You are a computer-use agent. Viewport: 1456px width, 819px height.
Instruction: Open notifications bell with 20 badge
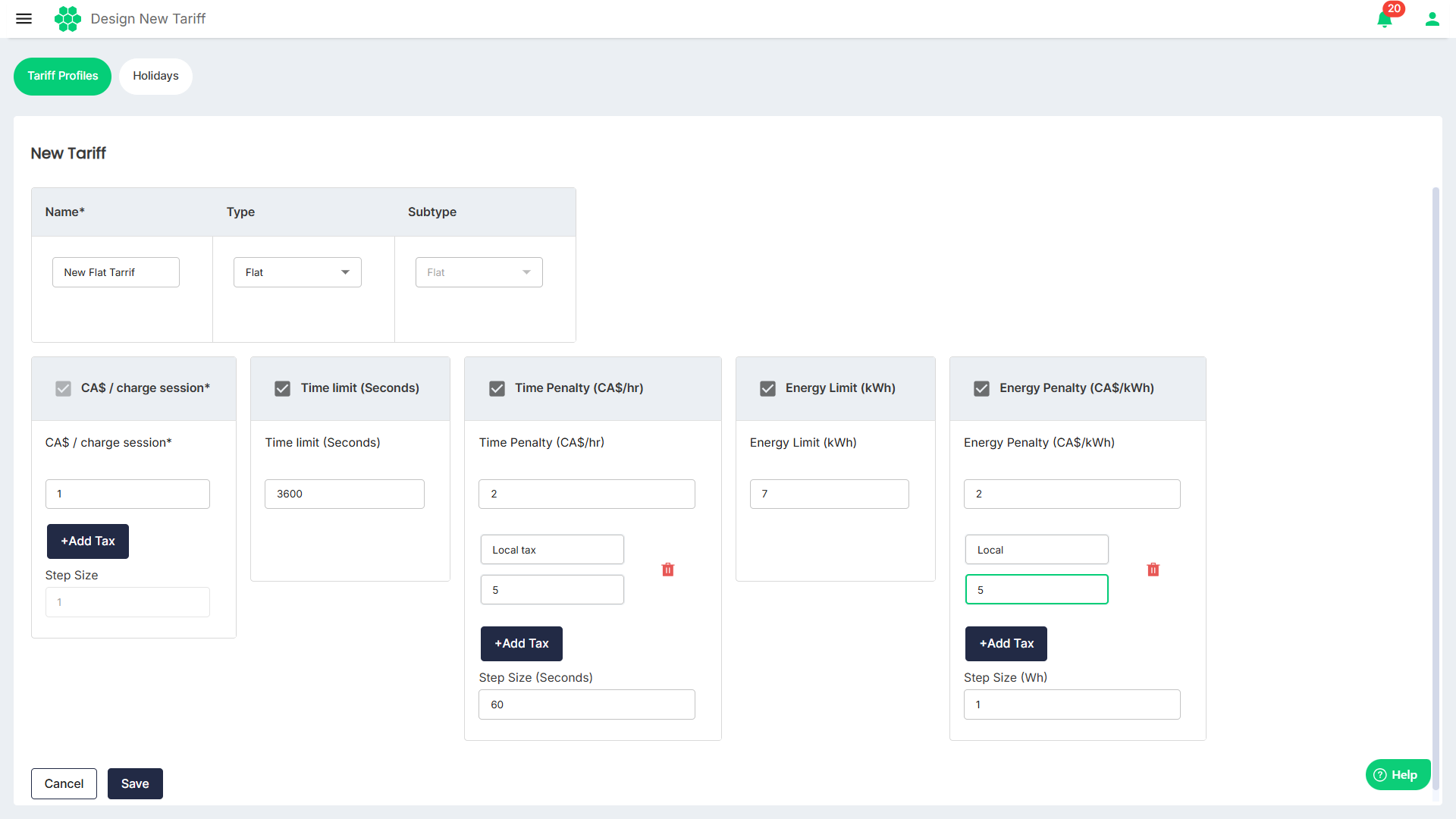pyautogui.click(x=1385, y=19)
